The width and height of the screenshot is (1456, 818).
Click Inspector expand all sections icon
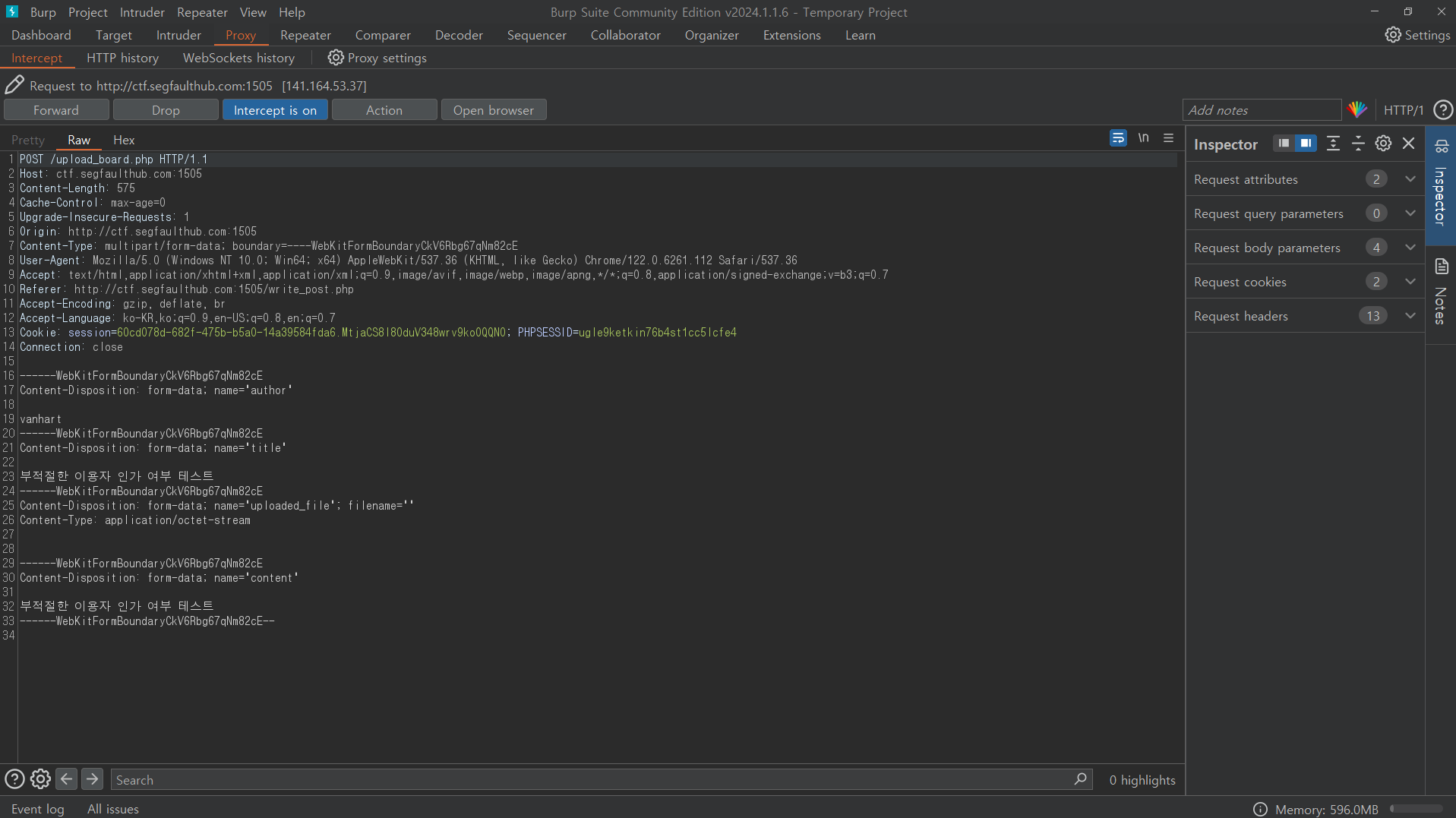point(1333,144)
